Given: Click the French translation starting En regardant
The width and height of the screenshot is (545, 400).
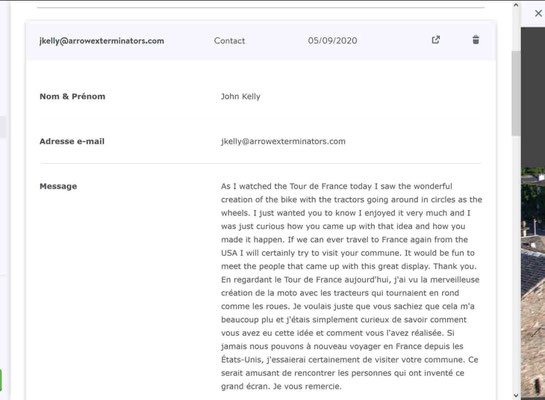Looking at the screenshot, I should (x=350, y=333).
